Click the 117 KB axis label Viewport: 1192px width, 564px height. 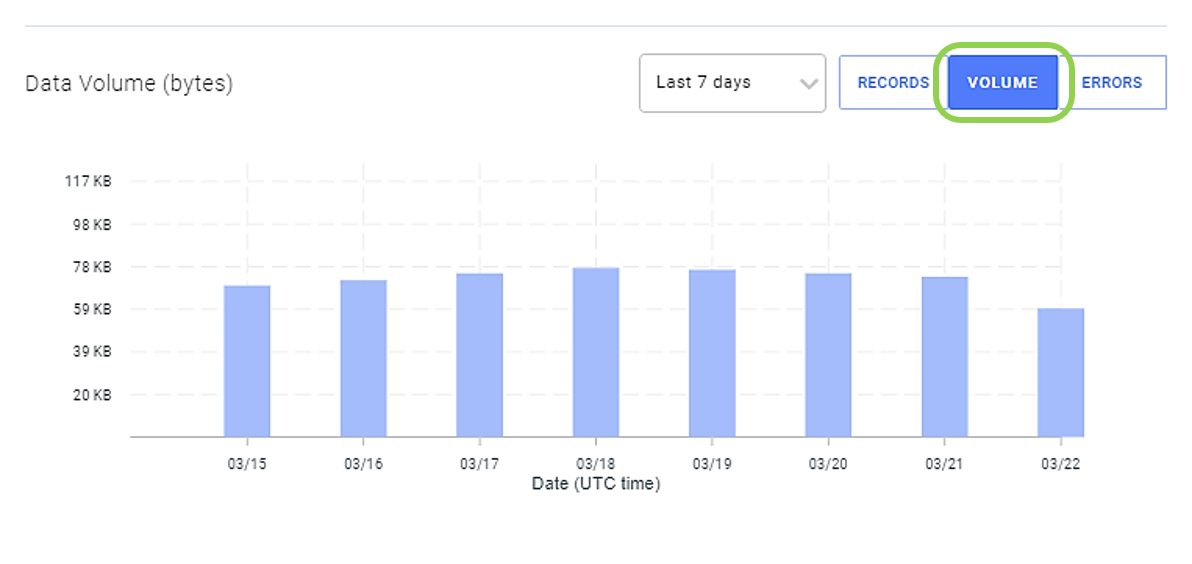pyautogui.click(x=90, y=182)
